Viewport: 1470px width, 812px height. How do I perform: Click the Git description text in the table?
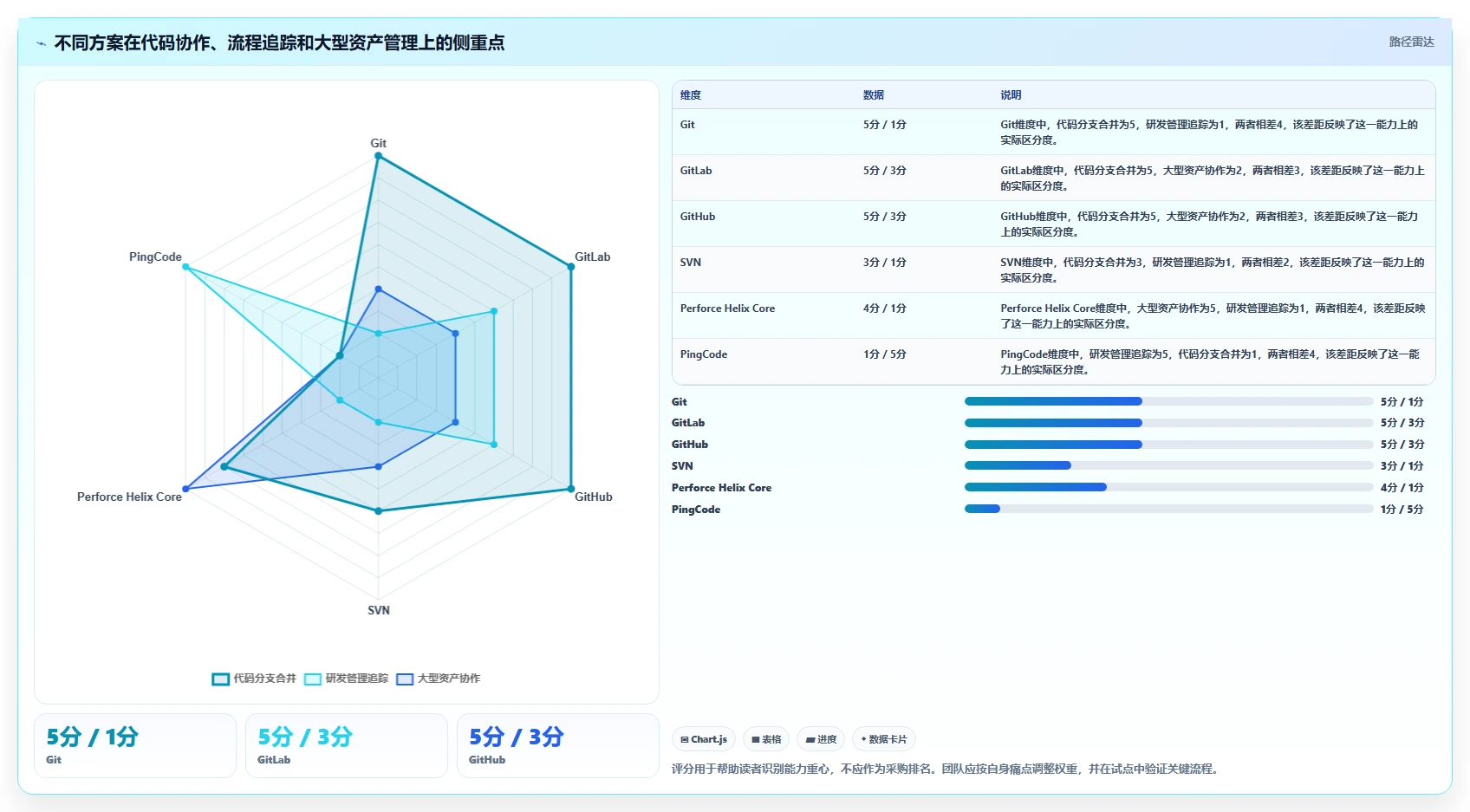pos(1209,133)
